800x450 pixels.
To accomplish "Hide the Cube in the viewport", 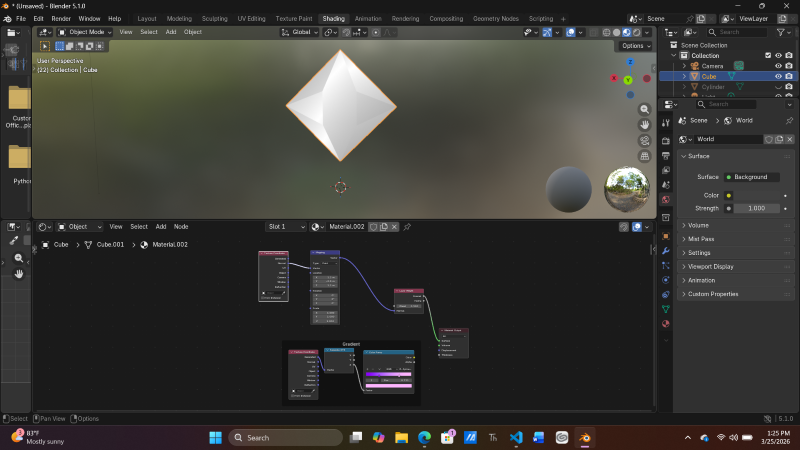I will point(778,76).
